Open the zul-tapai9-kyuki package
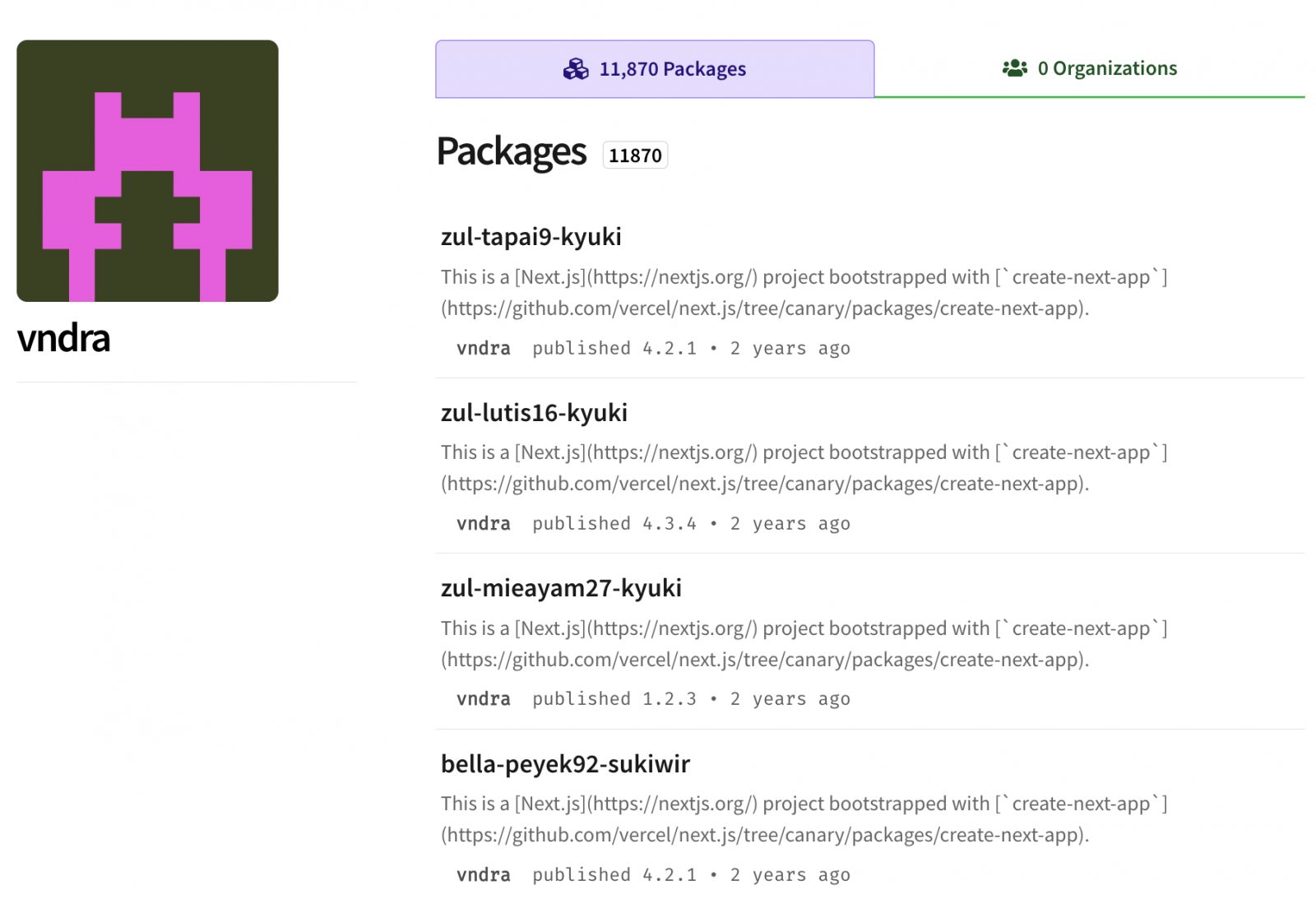This screenshot has height=899, width=1316. click(531, 237)
